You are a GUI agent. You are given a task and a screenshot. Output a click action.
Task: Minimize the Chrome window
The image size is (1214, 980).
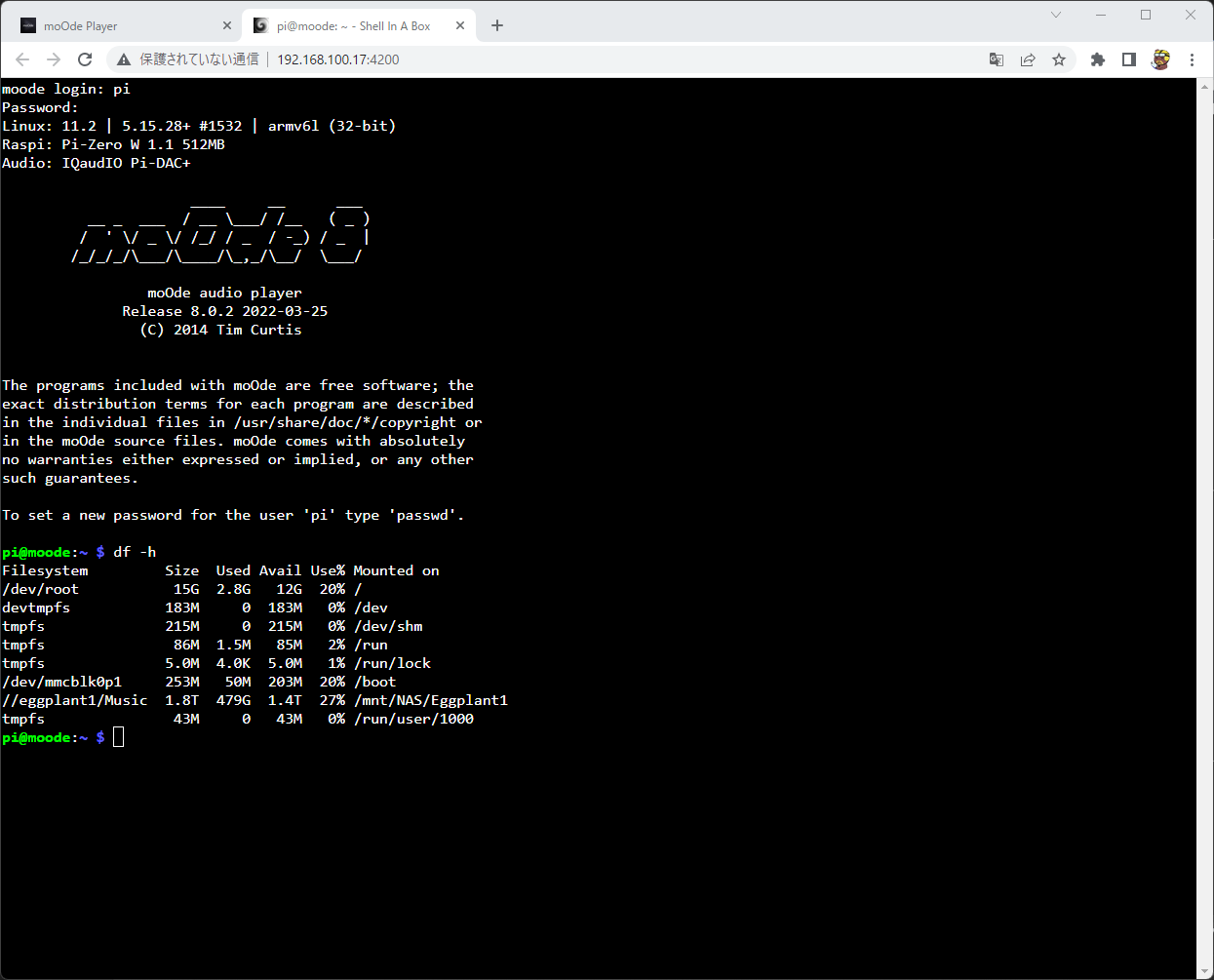[1101, 15]
